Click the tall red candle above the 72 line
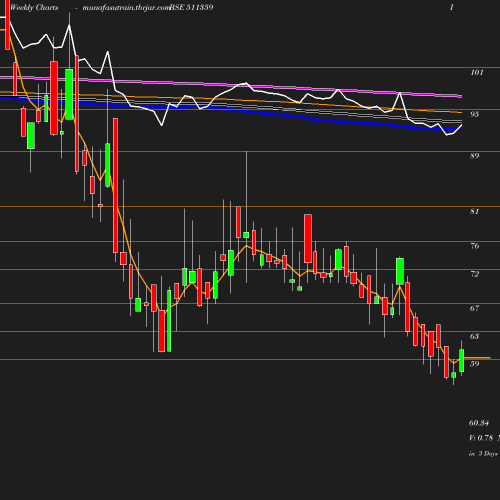Viewport: 500px width, 500px height. click(308, 239)
